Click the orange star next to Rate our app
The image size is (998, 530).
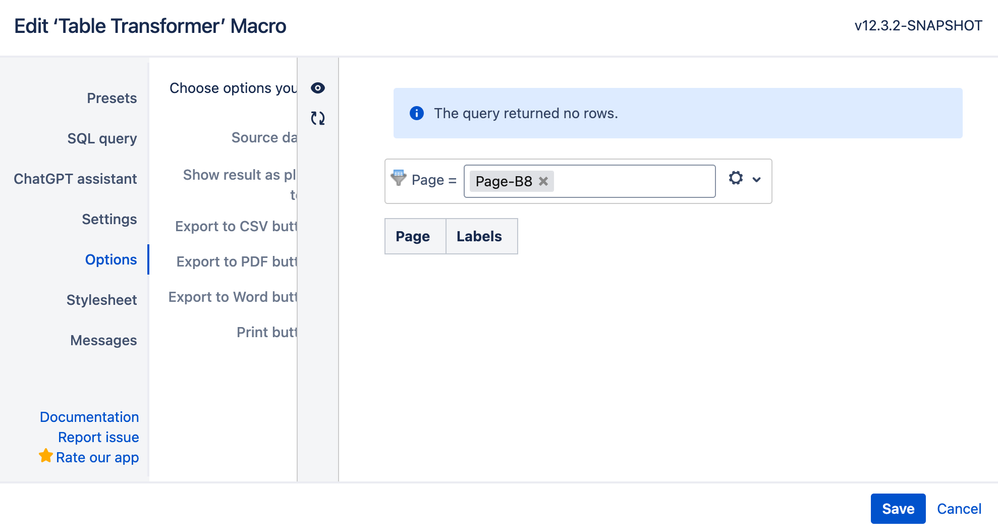[45, 456]
